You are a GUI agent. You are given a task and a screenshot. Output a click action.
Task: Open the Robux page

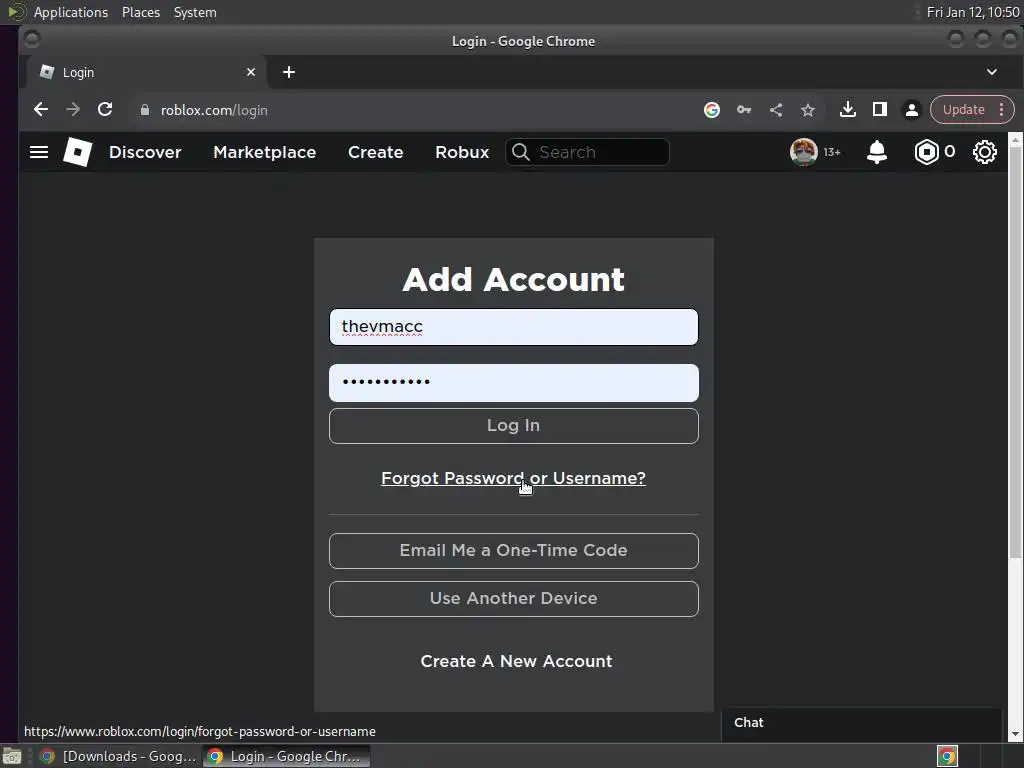462,152
